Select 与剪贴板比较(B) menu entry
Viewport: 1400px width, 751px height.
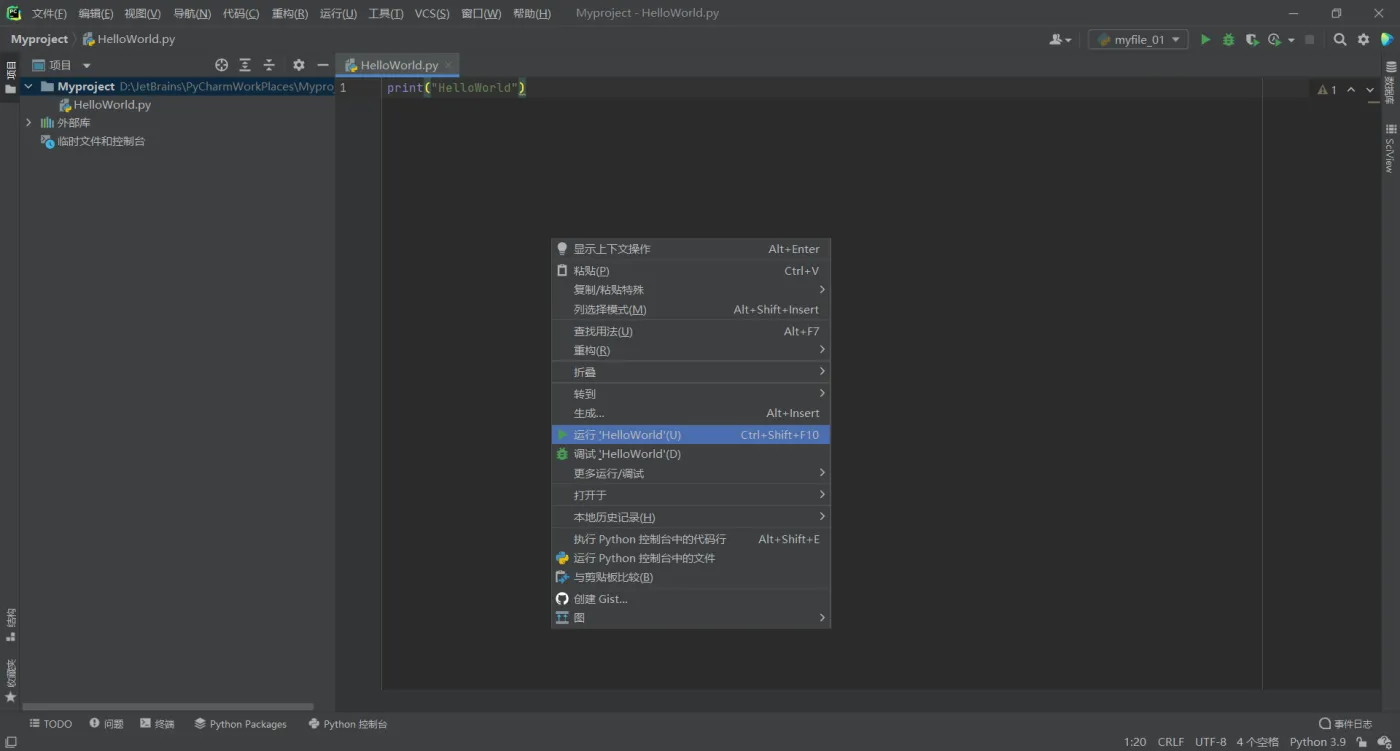point(691,577)
